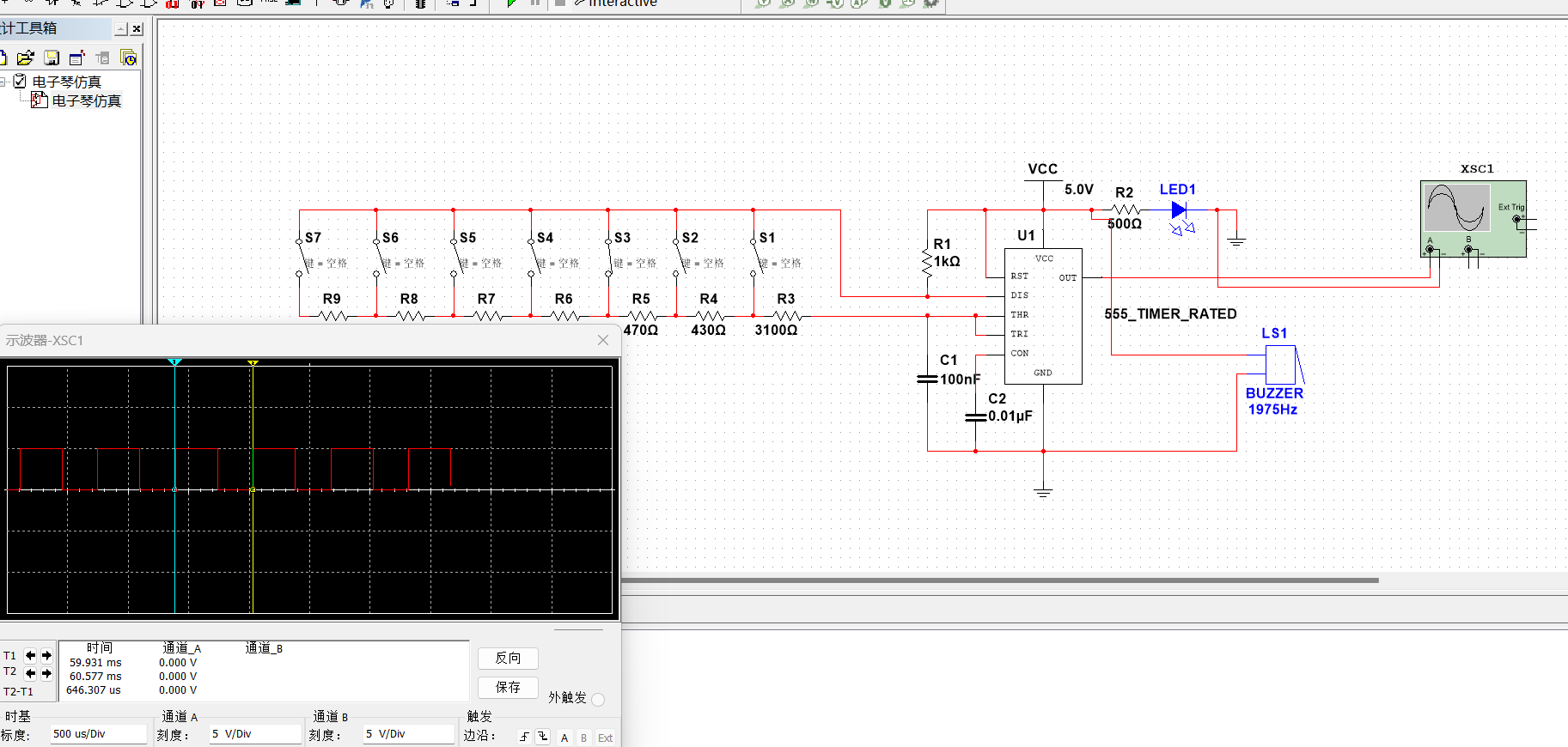Toggle trigger source A button
Image resolution: width=1568 pixels, height=747 pixels.
pos(564,738)
